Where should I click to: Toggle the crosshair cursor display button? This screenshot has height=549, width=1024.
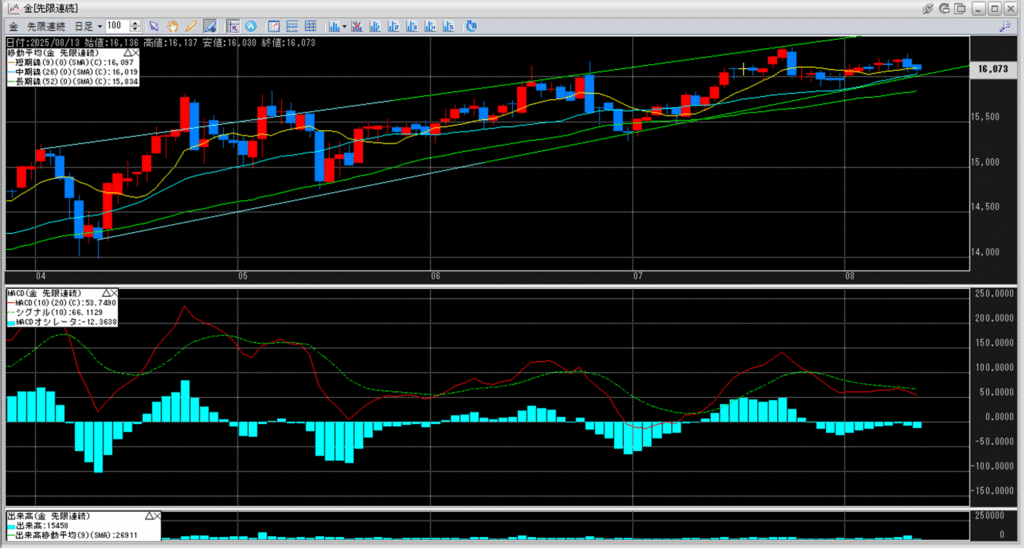tap(231, 25)
